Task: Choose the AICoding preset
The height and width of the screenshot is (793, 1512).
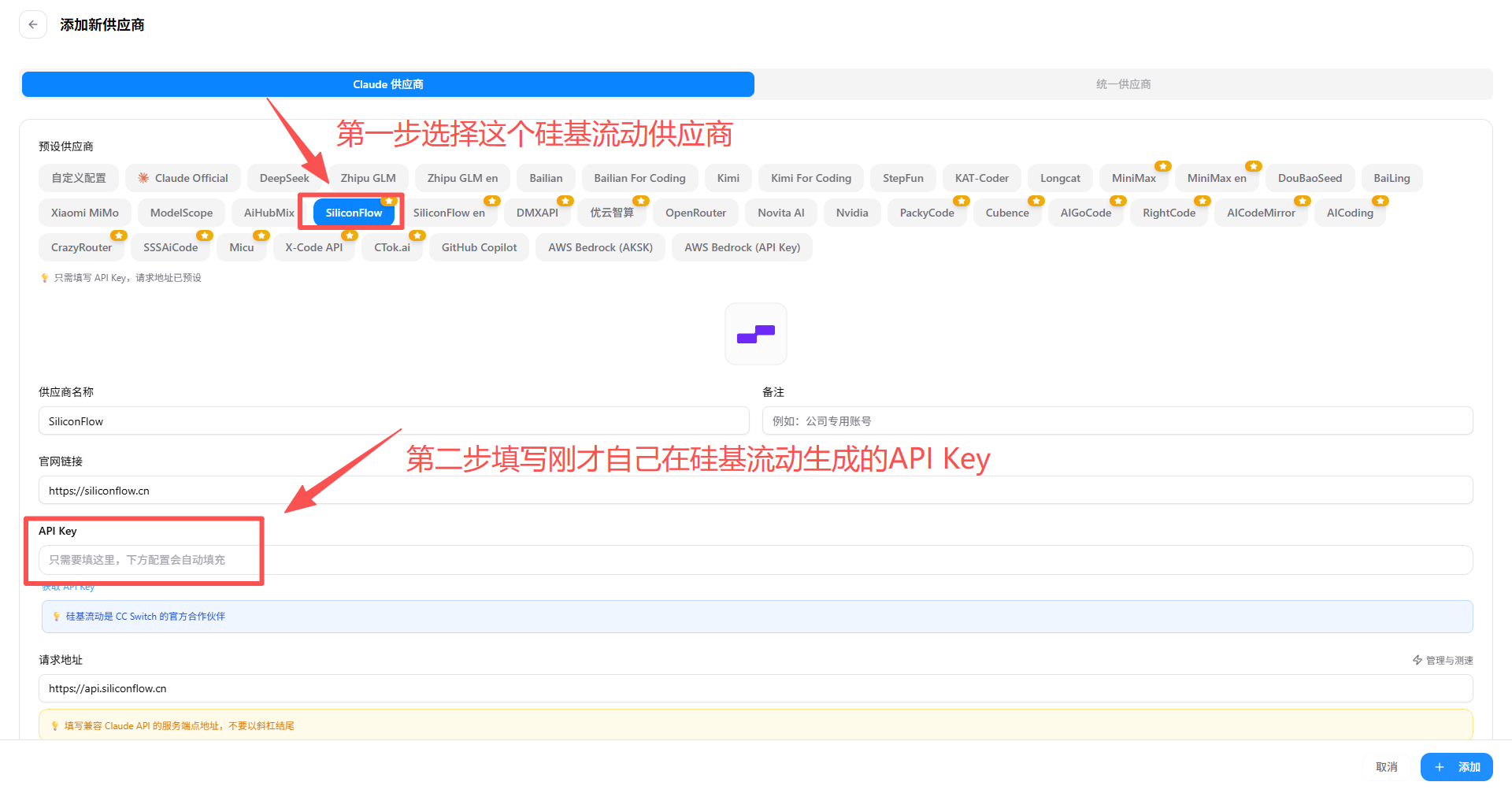Action: click(x=1350, y=213)
